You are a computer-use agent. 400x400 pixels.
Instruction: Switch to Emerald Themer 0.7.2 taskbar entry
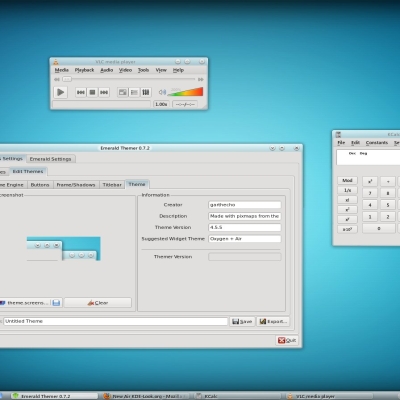[55, 396]
